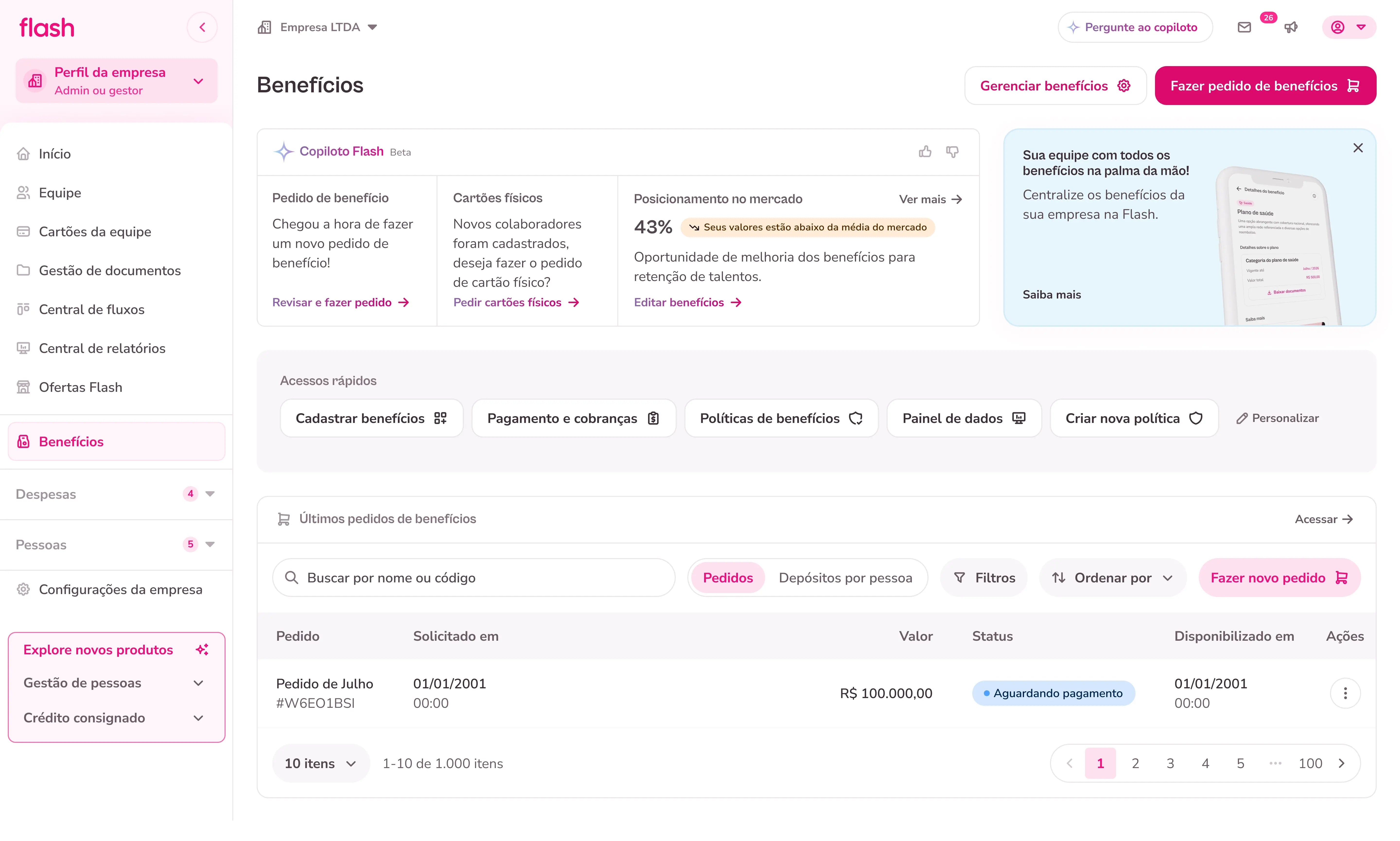Screen dimensions: 1400x841
Task: Follow Editar benefícios link
Action: [x=688, y=302]
